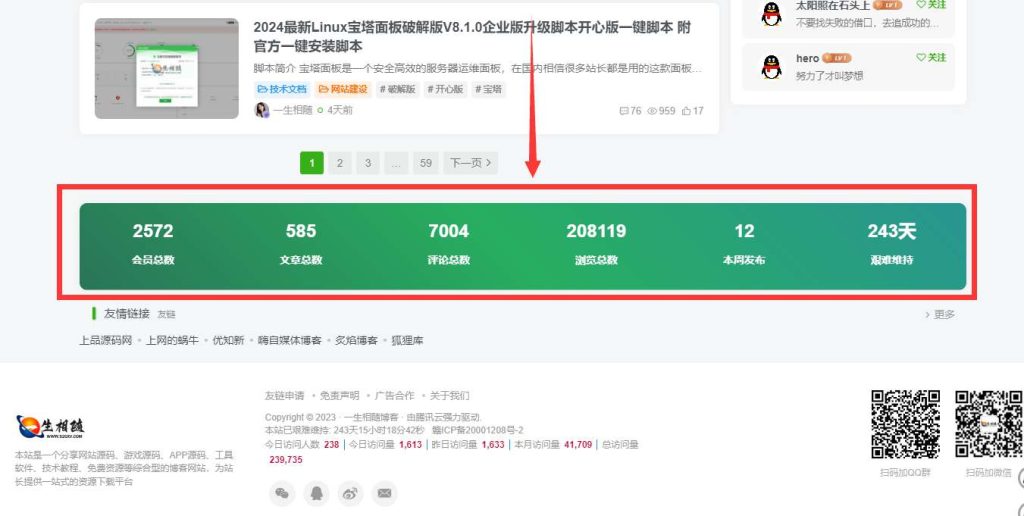Screen dimensions: 1024x516
Task: Open the WeChat social icon in footer
Action: 282,493
